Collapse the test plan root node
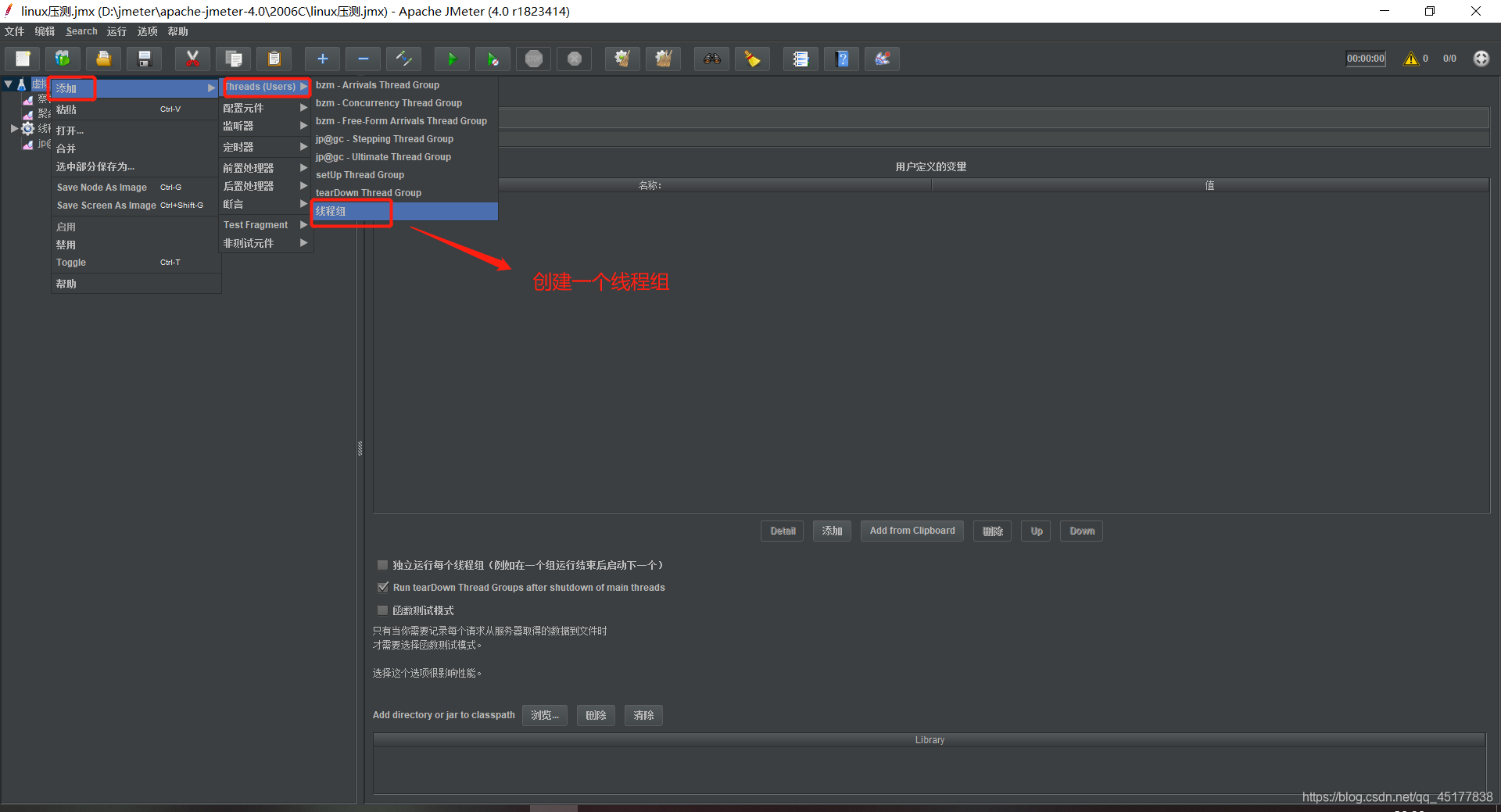1501x812 pixels. (x=8, y=84)
